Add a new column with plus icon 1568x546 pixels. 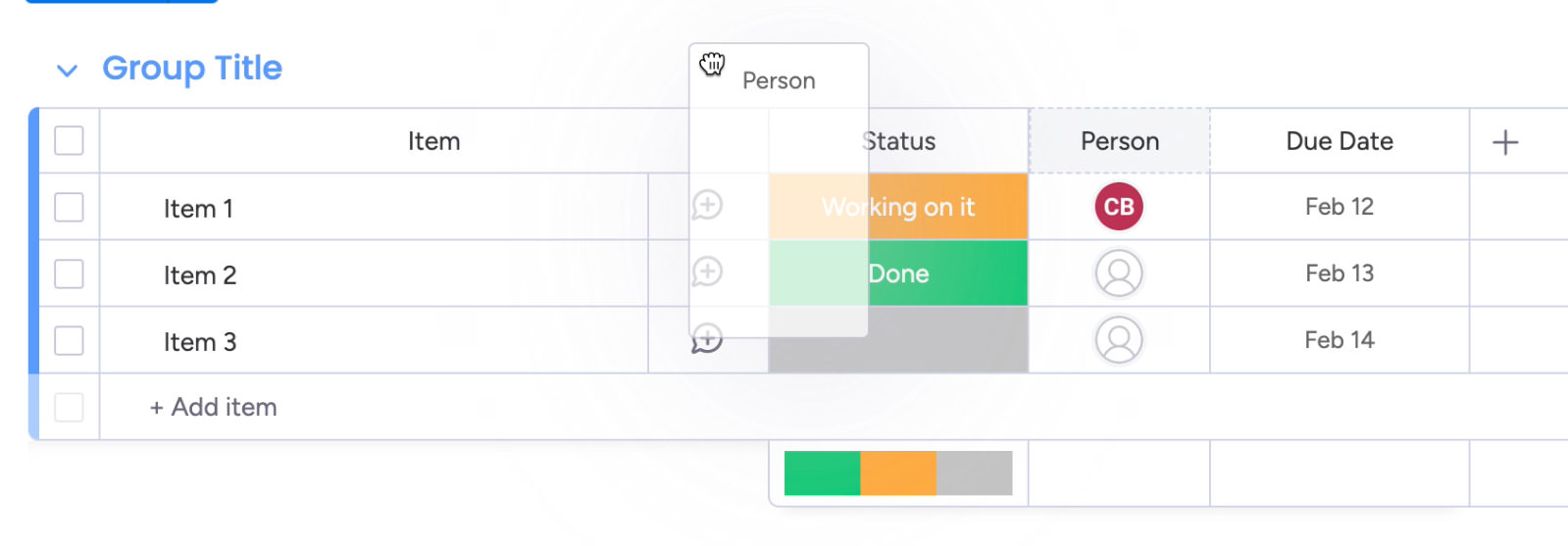pos(1505,142)
